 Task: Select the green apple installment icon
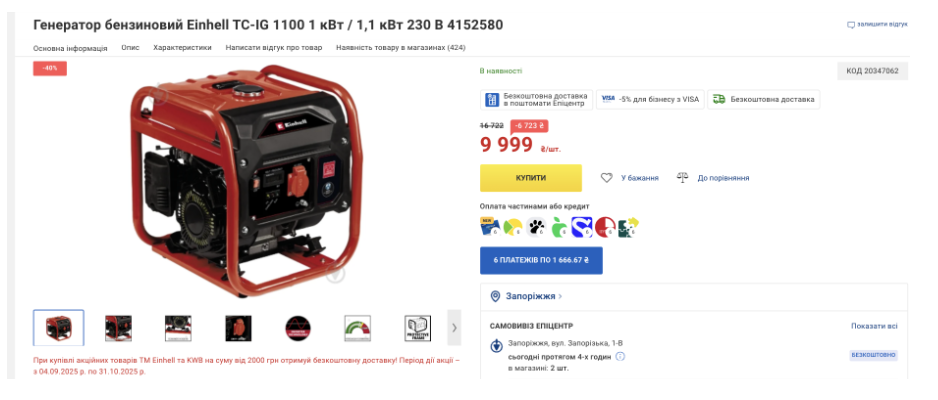click(x=559, y=227)
